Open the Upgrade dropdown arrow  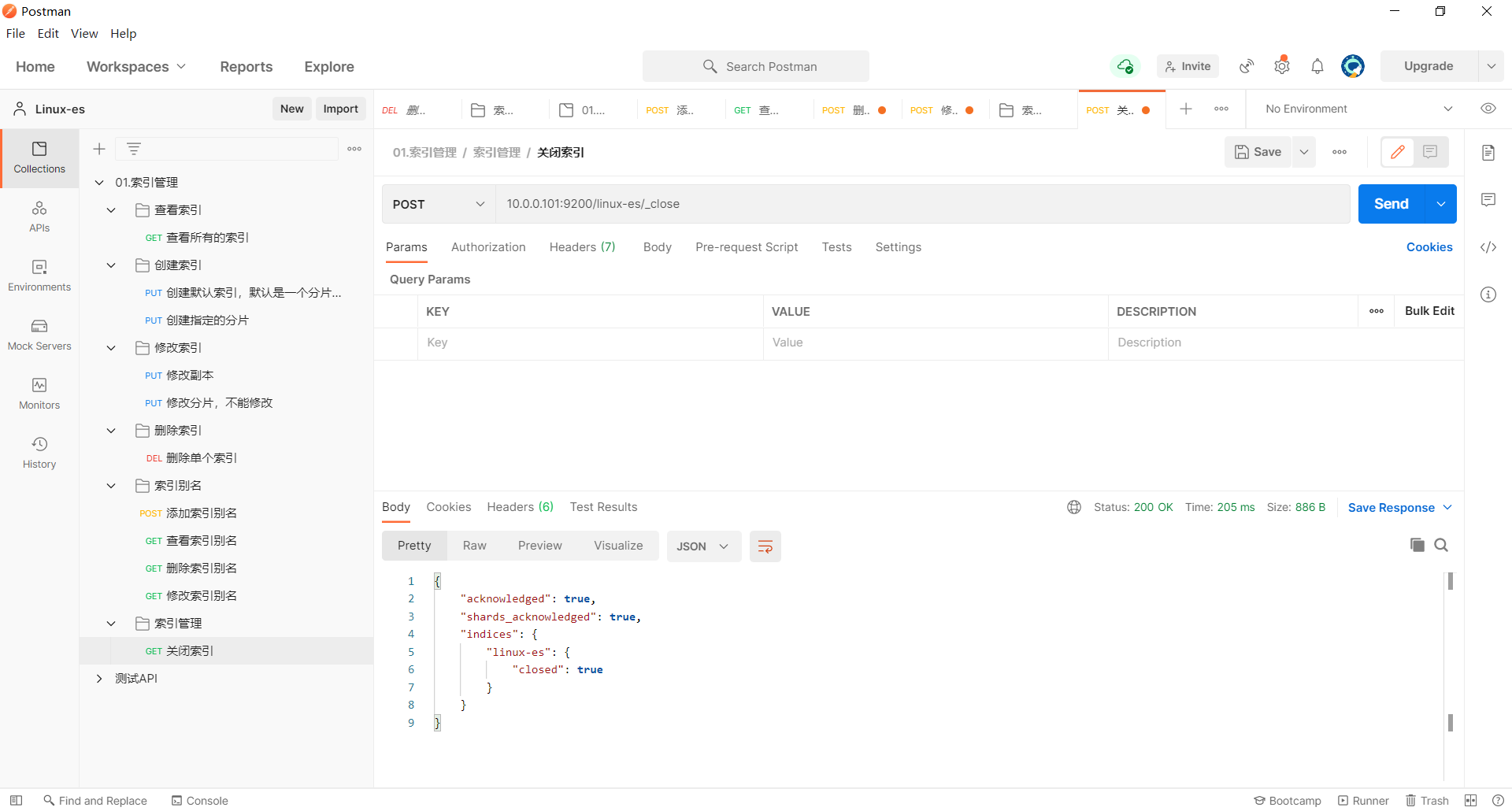(x=1492, y=66)
